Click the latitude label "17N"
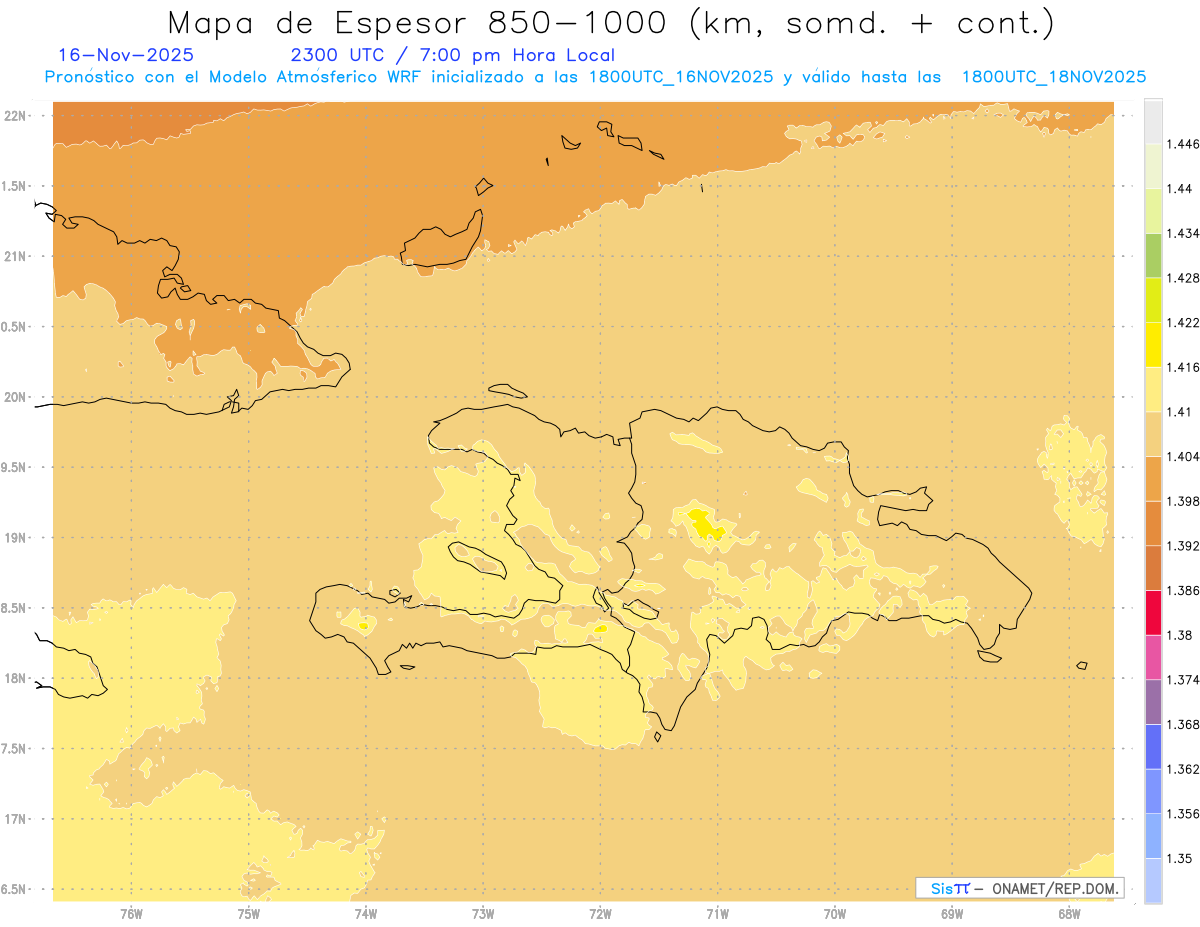The height and width of the screenshot is (927, 1200). point(15,819)
